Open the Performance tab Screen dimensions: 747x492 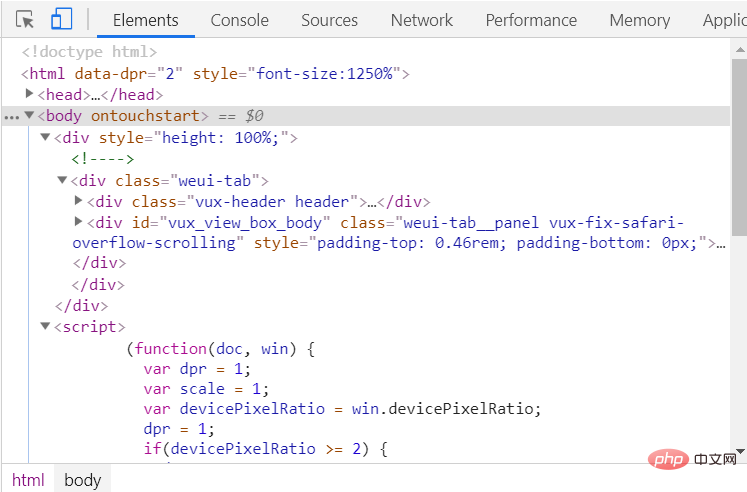tap(531, 20)
